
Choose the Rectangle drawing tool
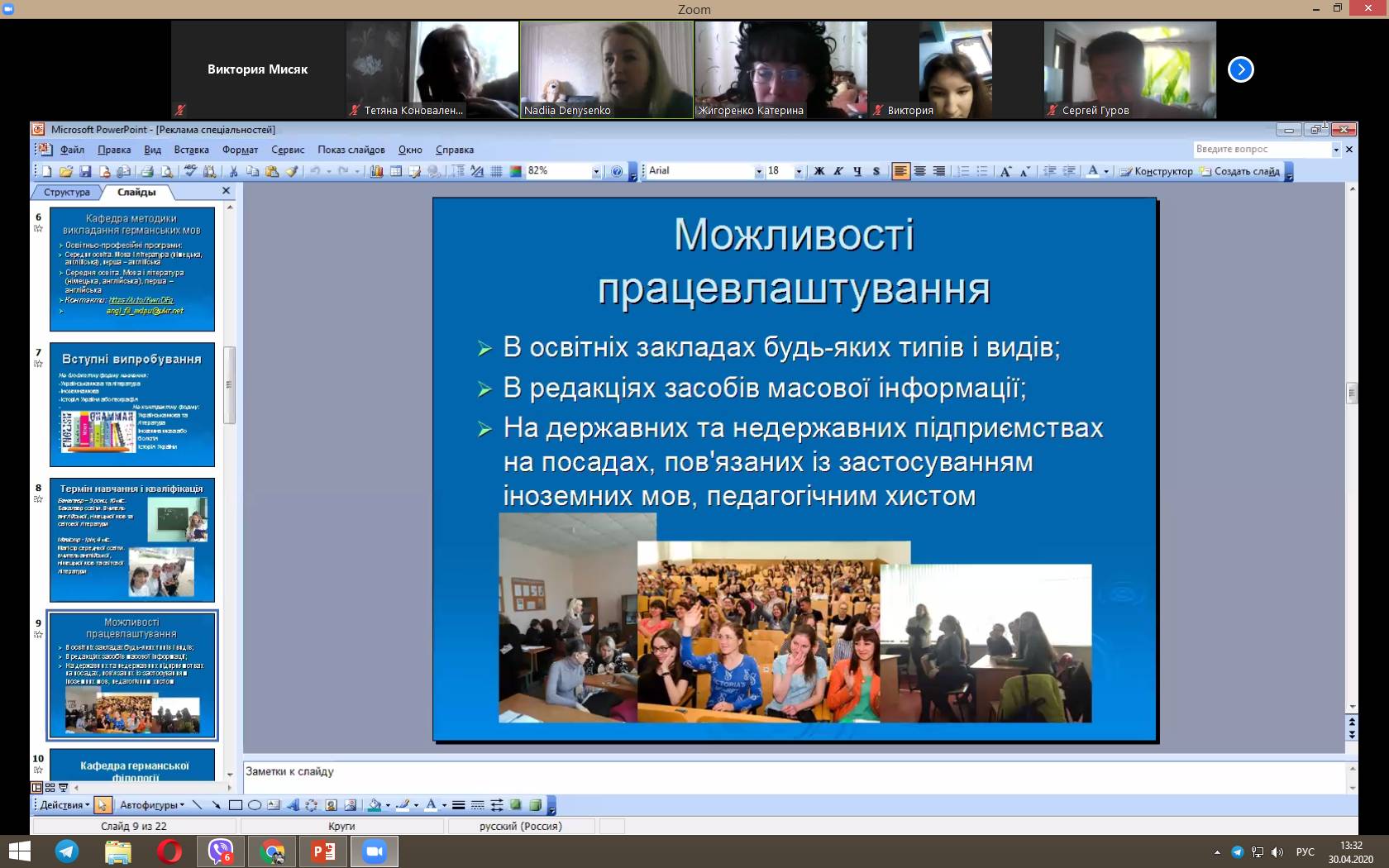pos(236,805)
